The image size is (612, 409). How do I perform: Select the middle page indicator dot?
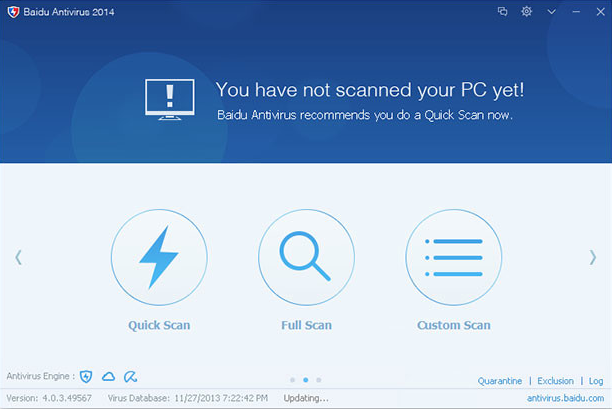[306, 380]
